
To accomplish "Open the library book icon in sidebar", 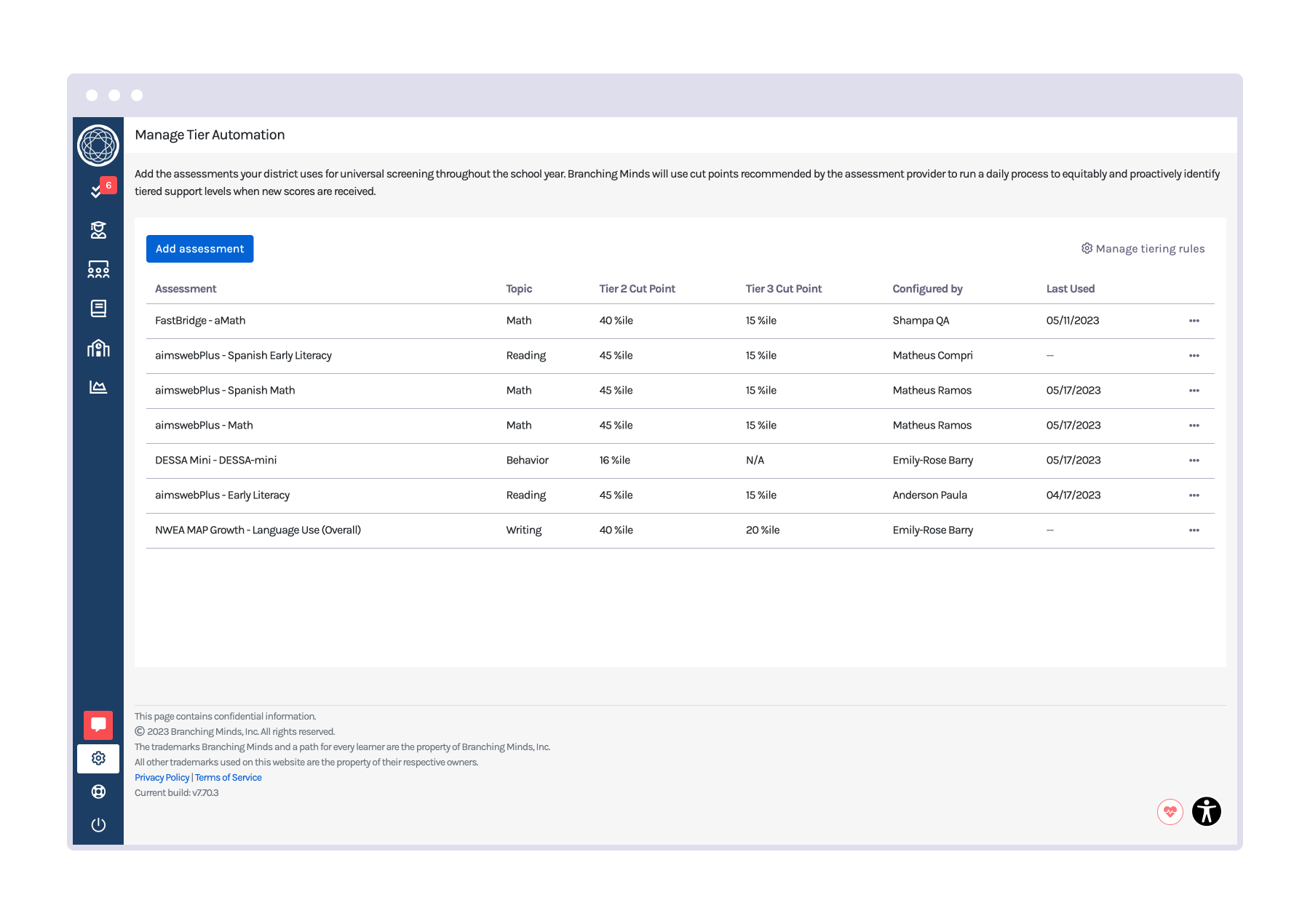I will pyautogui.click(x=98, y=308).
